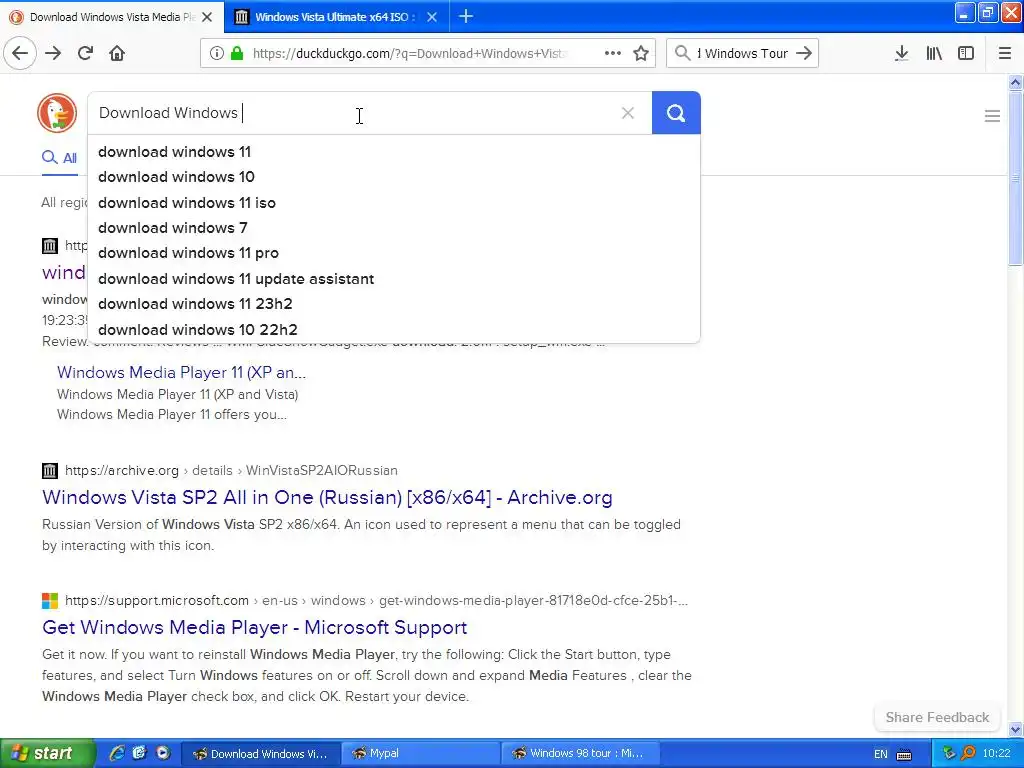The height and width of the screenshot is (768, 1024).
Task: Choose suggestion download windows 11 update assistant
Action: 393,279
